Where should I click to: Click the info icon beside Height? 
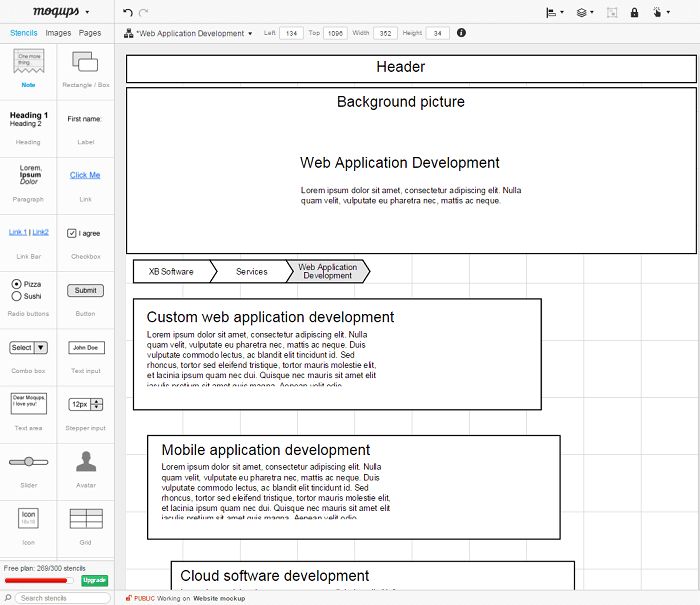461,33
